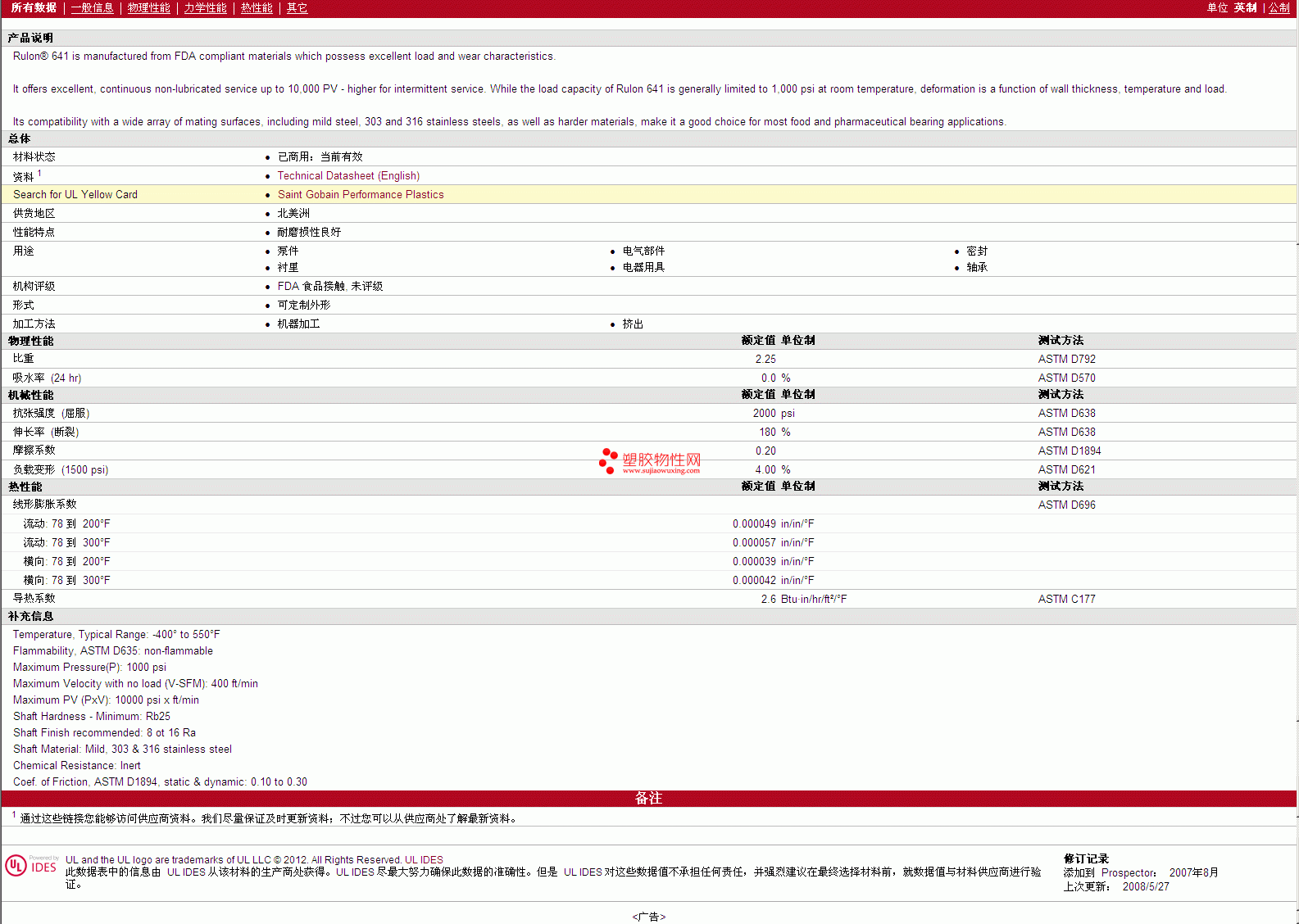This screenshot has height=924, width=1299.
Task: Click the 吸水率 (24 hr) row label
Action: pyautogui.click(x=47, y=378)
